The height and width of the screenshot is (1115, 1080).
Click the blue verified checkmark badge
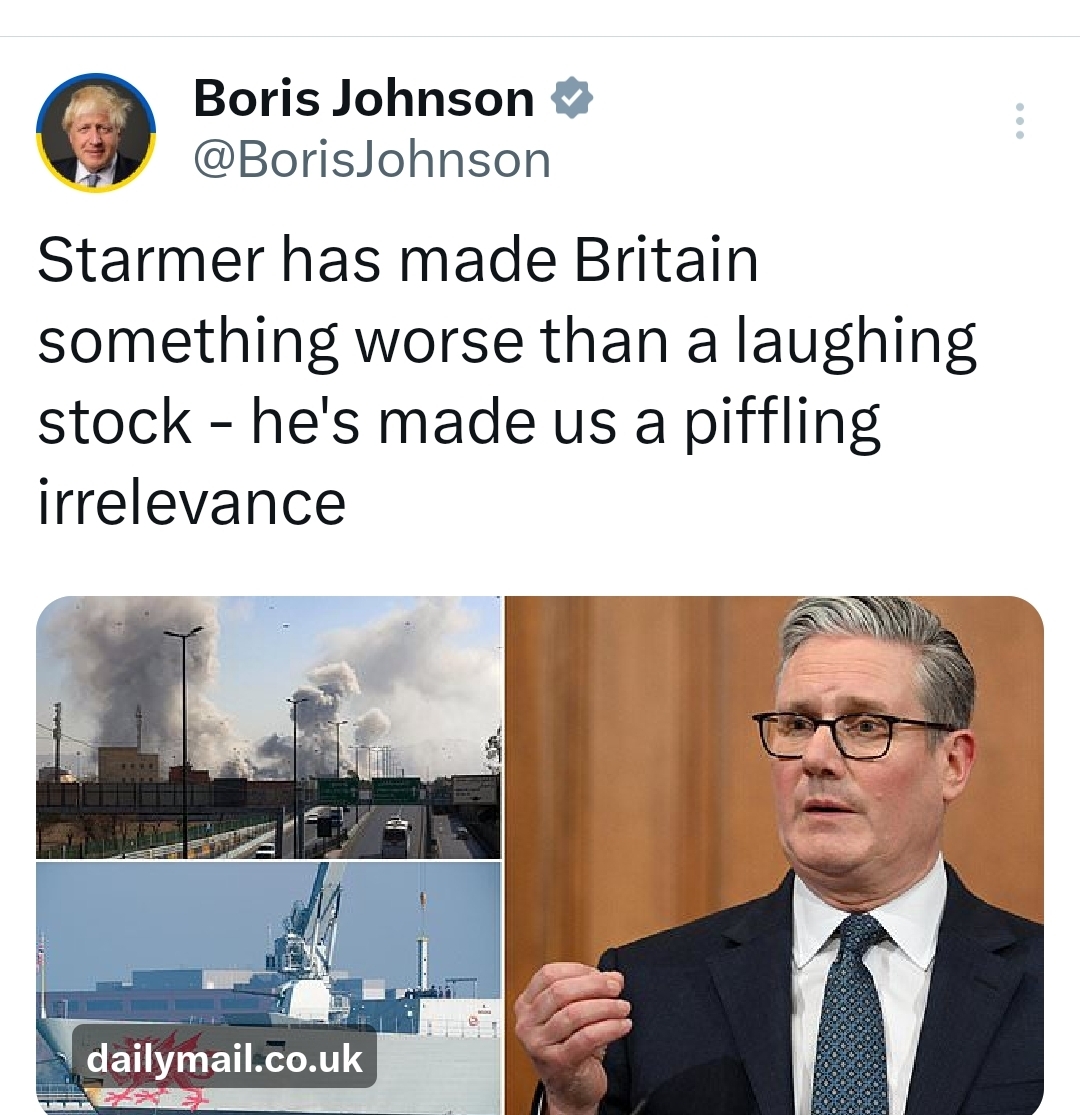point(573,98)
